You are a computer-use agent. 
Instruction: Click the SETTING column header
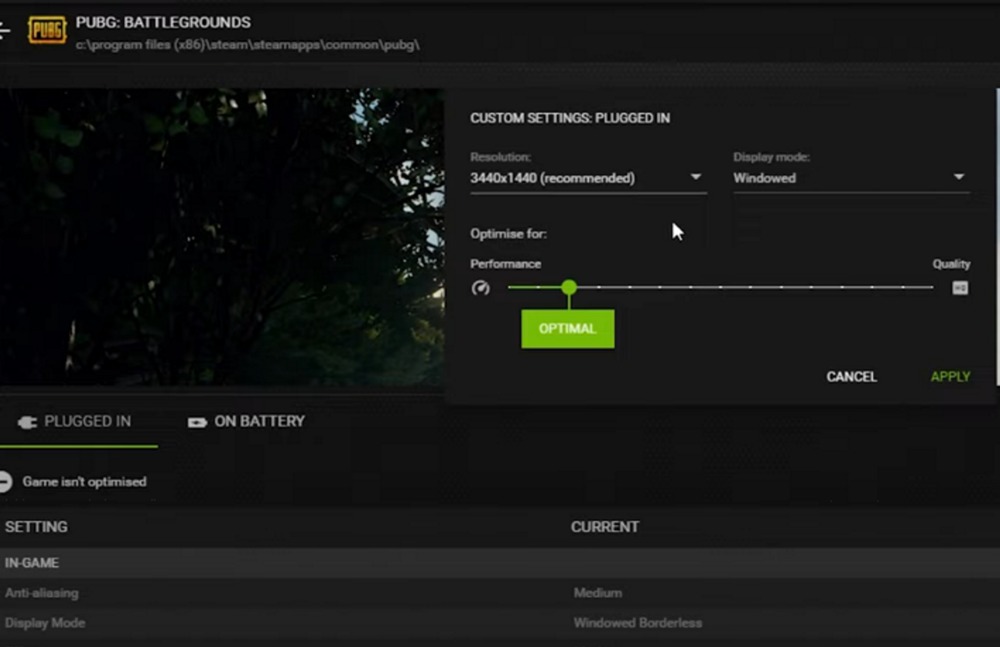[x=36, y=527]
